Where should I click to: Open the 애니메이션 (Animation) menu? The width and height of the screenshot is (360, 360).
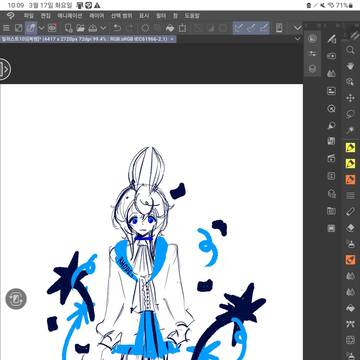click(70, 16)
